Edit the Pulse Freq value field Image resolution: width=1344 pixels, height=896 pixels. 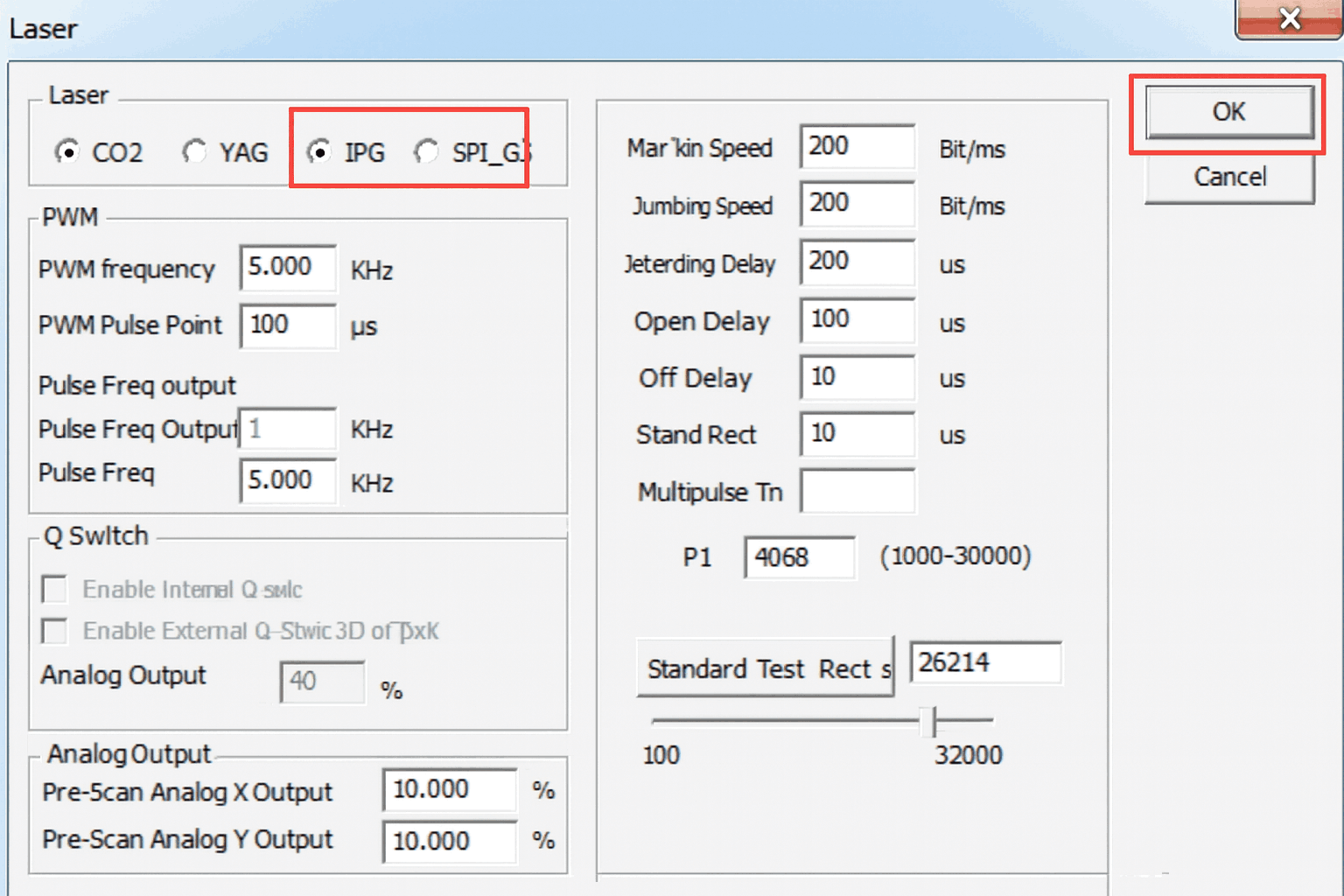pos(288,480)
